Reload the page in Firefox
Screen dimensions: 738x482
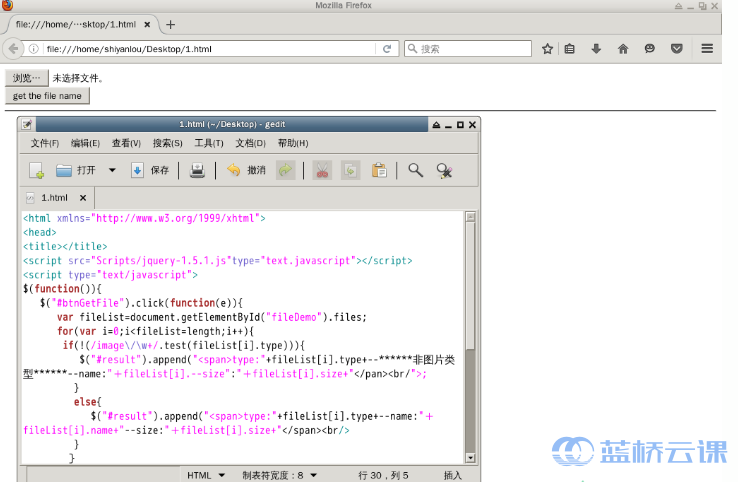pyautogui.click(x=387, y=48)
